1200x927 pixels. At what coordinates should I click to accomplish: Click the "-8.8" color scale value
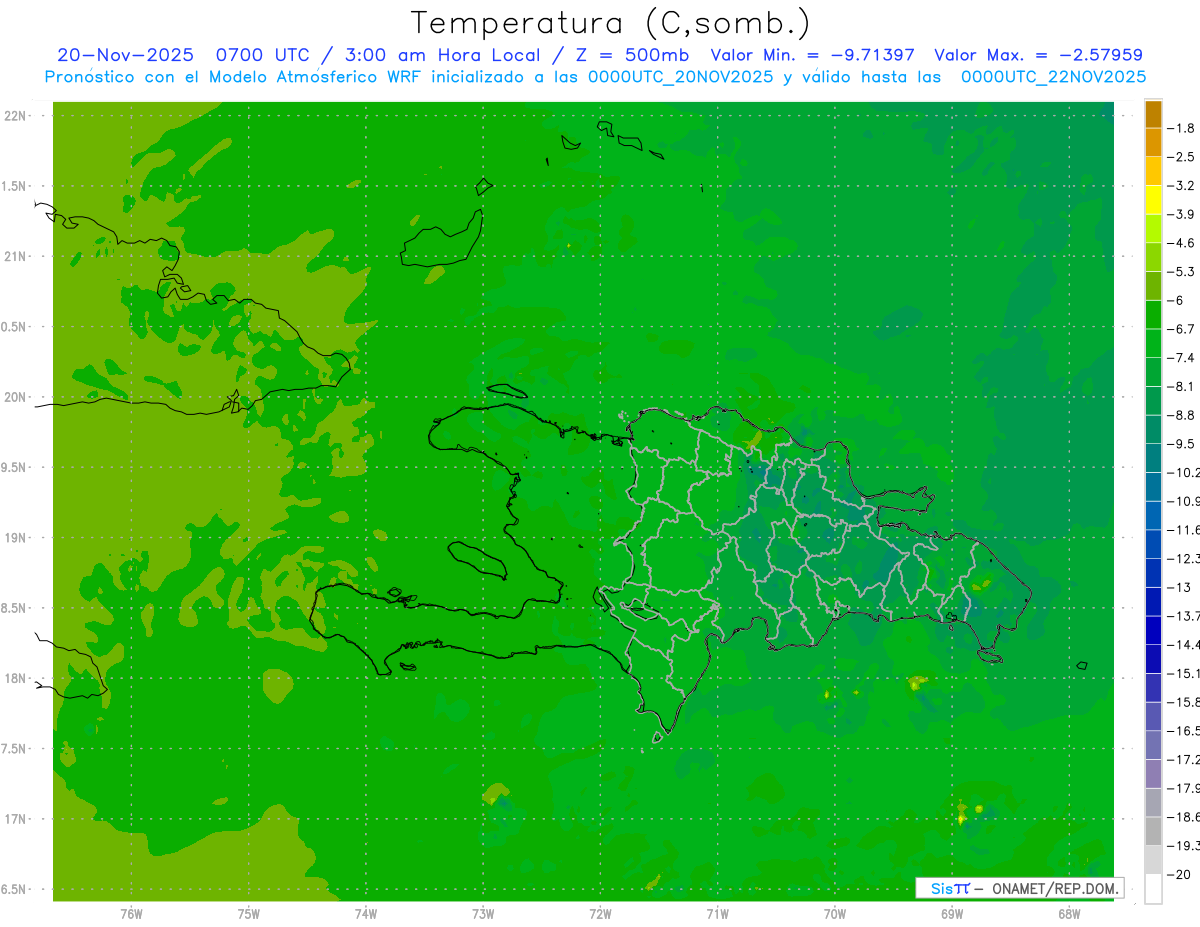1181,415
